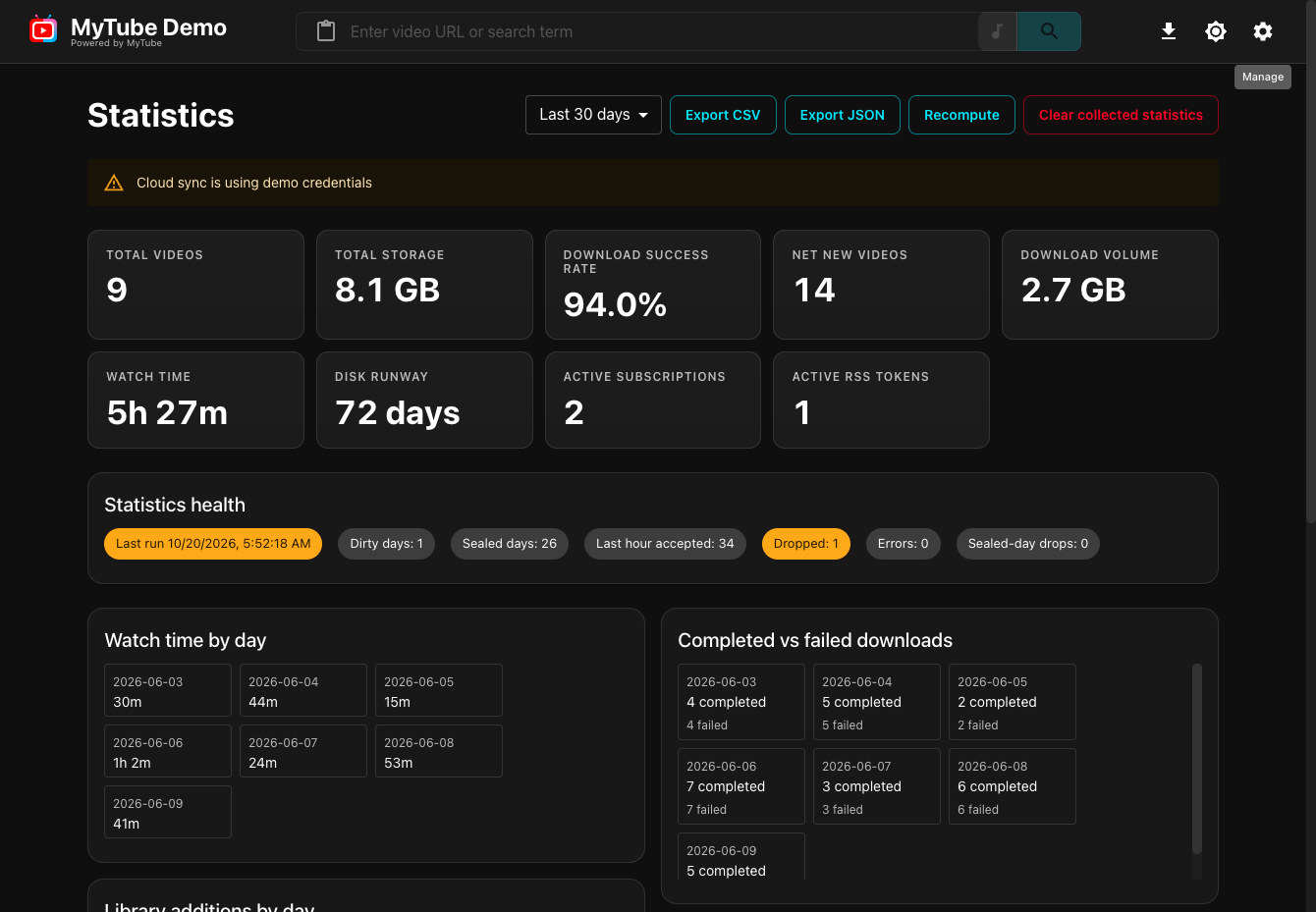Click the Statistics health heading
This screenshot has height=912, width=1316.
175,505
